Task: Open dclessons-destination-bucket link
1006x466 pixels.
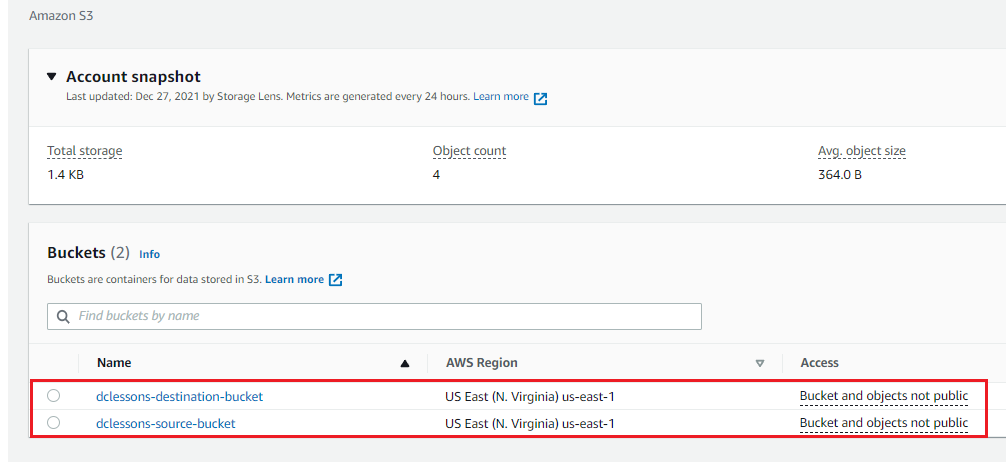Action: [x=180, y=397]
